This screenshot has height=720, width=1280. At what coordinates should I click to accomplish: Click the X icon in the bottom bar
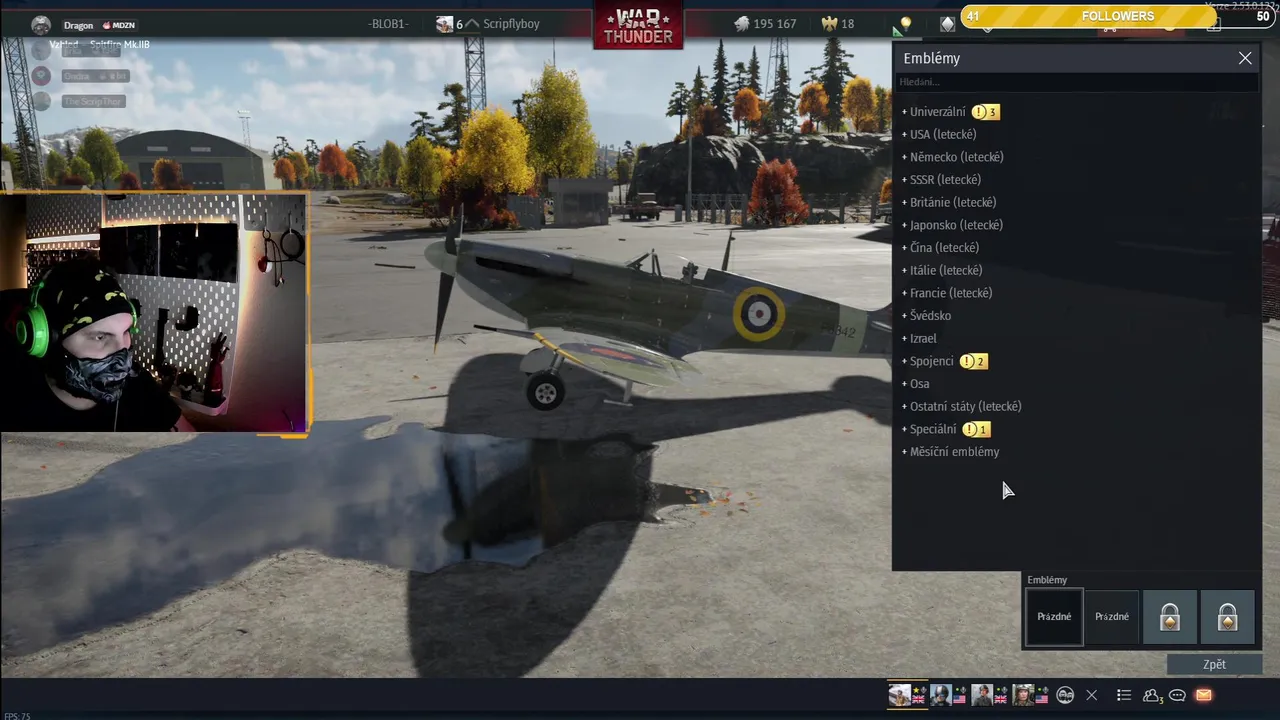point(1092,695)
